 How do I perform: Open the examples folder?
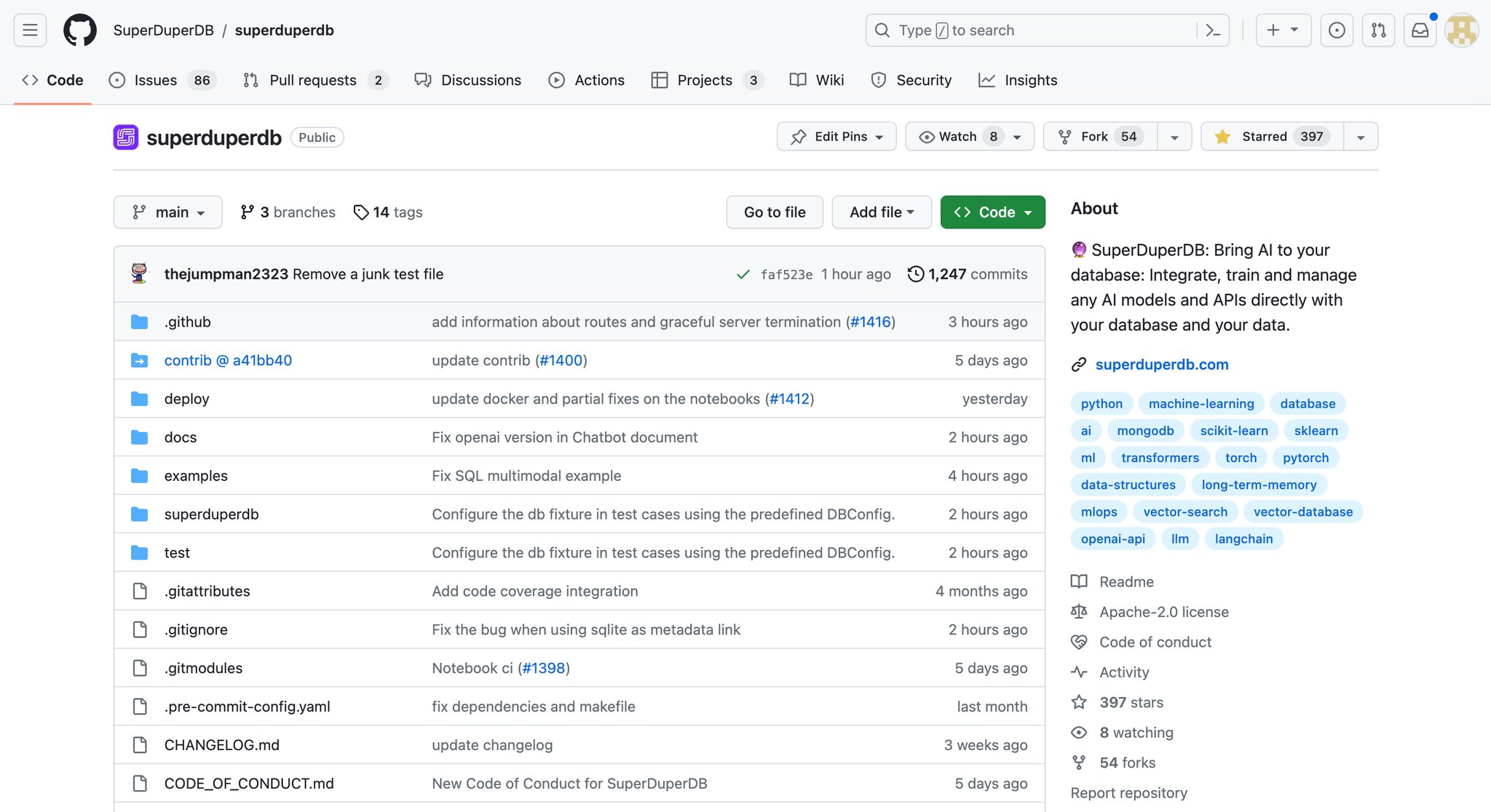(x=196, y=476)
